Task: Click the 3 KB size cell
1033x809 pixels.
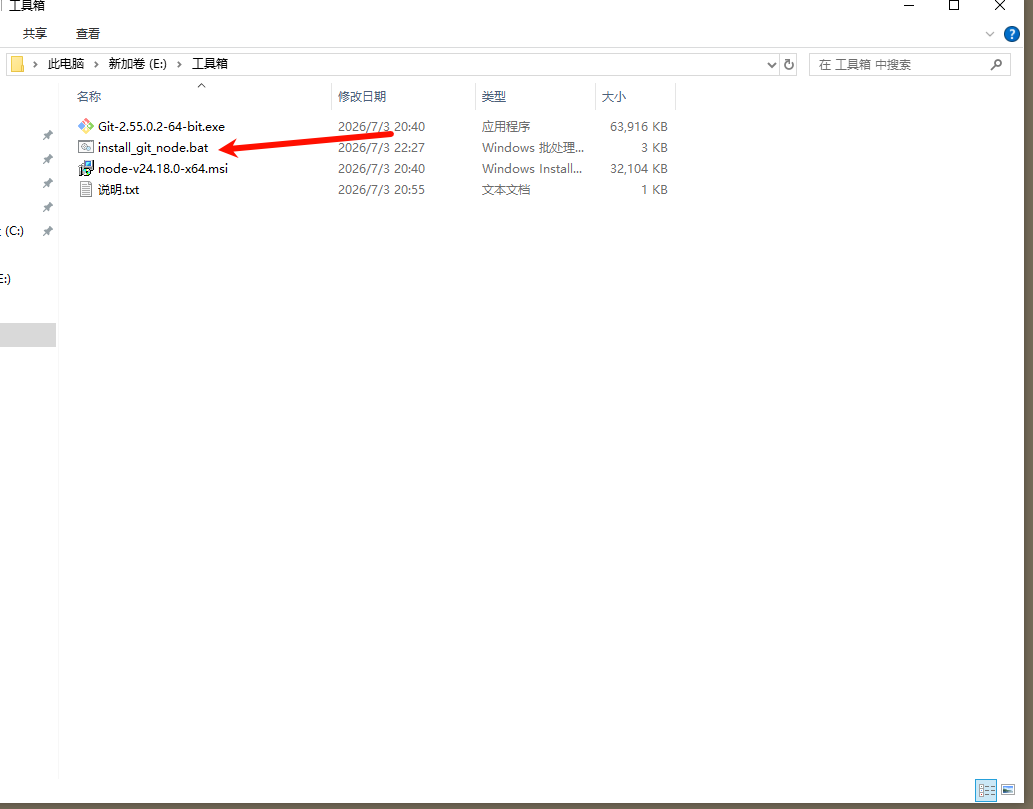Action: [654, 148]
